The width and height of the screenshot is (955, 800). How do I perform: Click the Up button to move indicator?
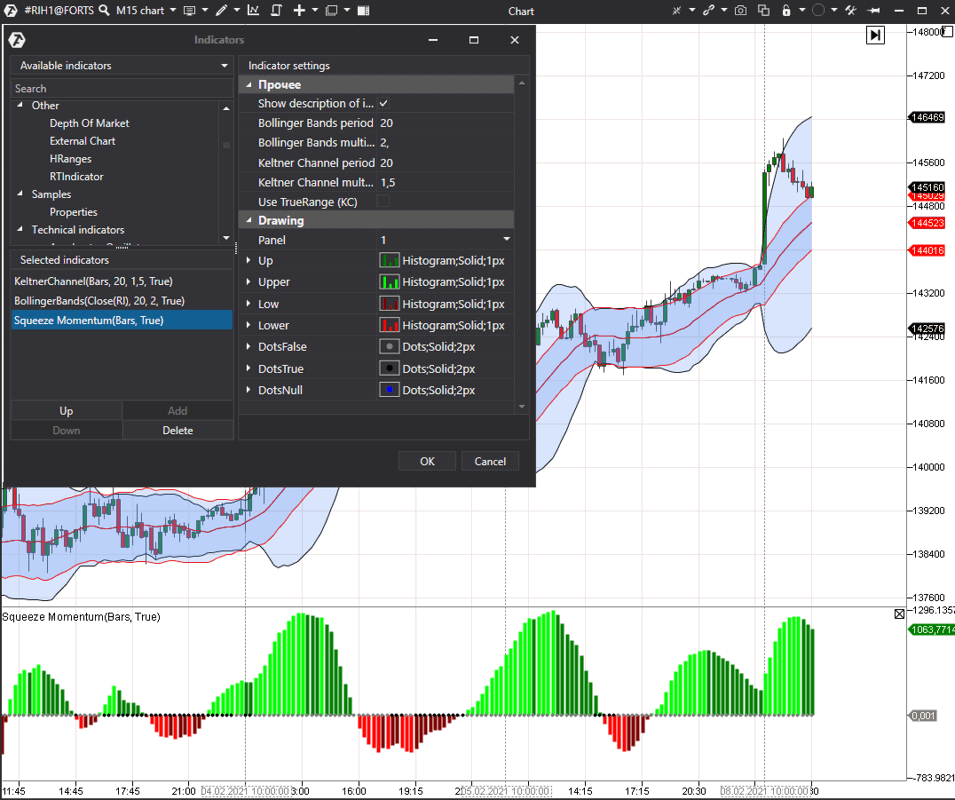pyautogui.click(x=66, y=410)
